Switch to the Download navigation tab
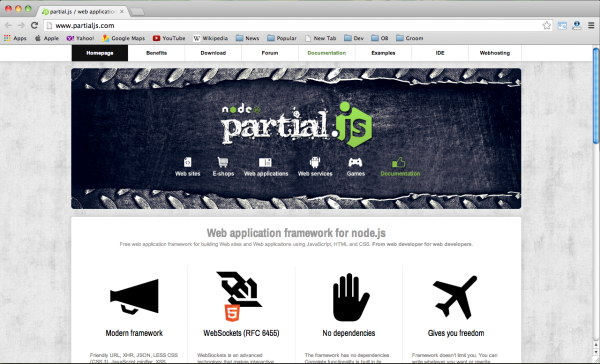Viewport: 600px width, 364px height. [213, 53]
